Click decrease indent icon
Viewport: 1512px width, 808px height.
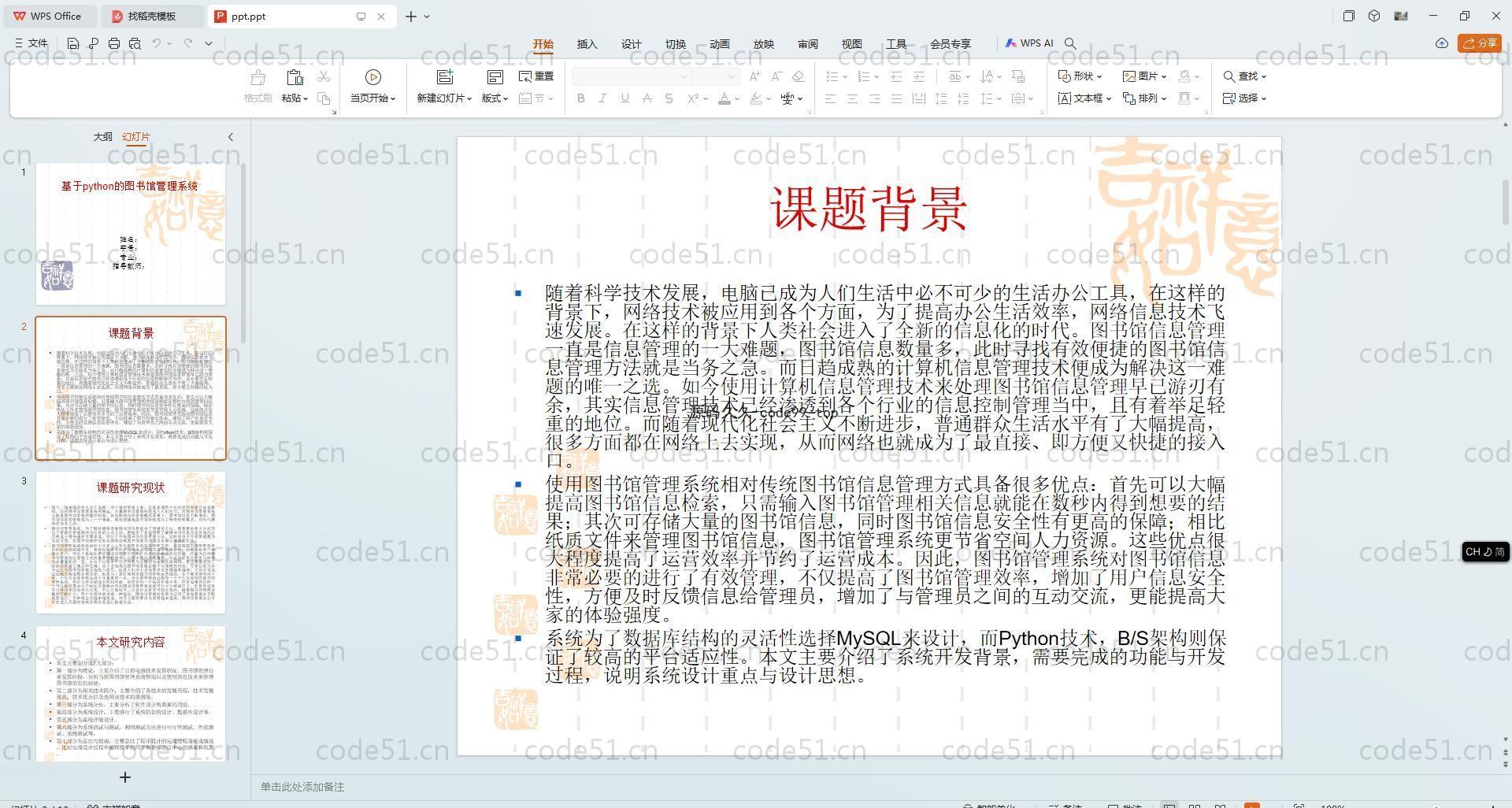tap(896, 76)
